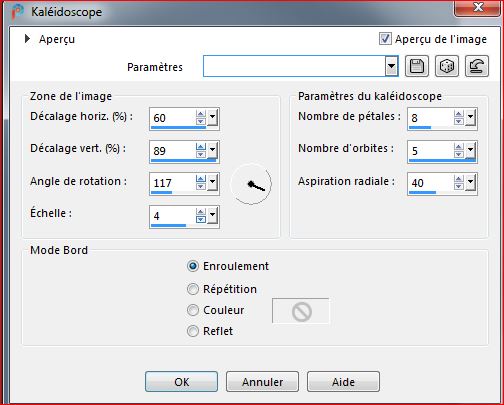
Task: Increase Décalage horiz. value with up arrow
Action: [x=201, y=114]
